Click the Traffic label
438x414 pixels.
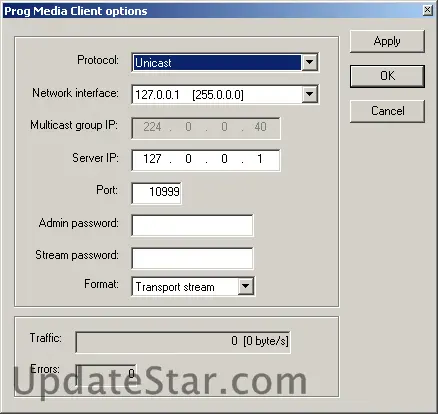[46, 338]
